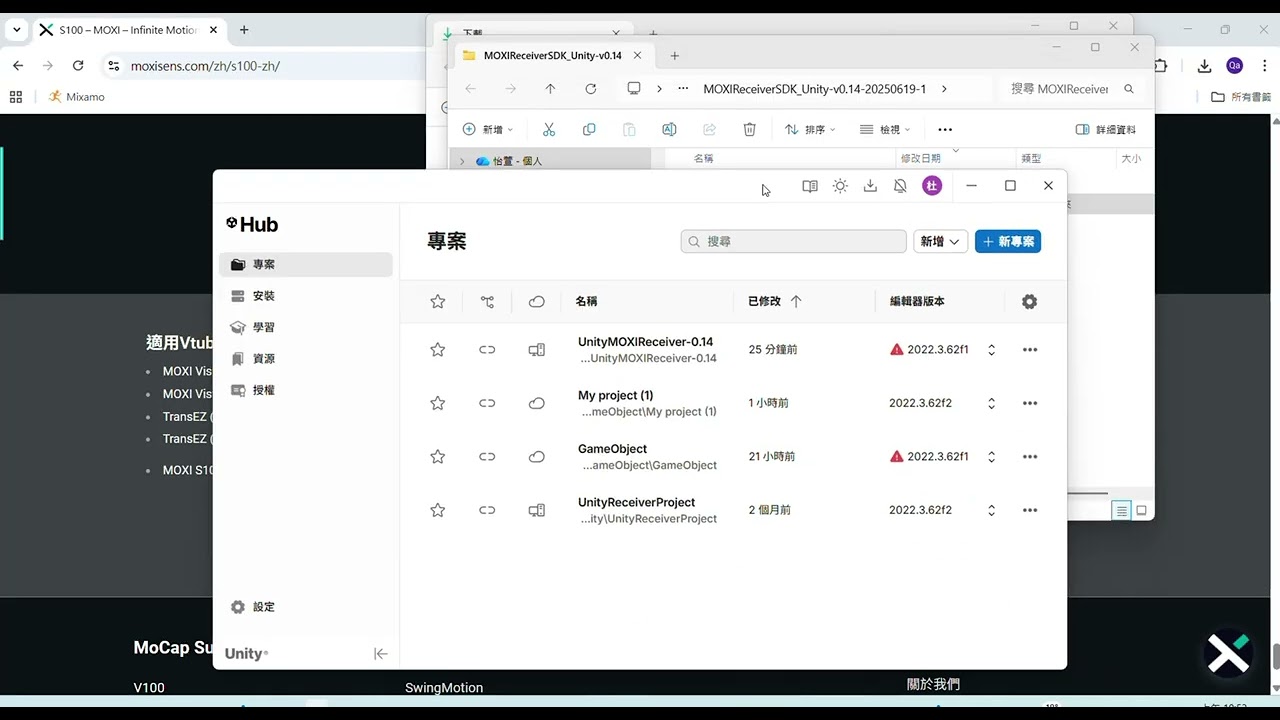Click the Cut scissors icon in File Explorer
Image resolution: width=1280 pixels, height=720 pixels.
click(548, 130)
